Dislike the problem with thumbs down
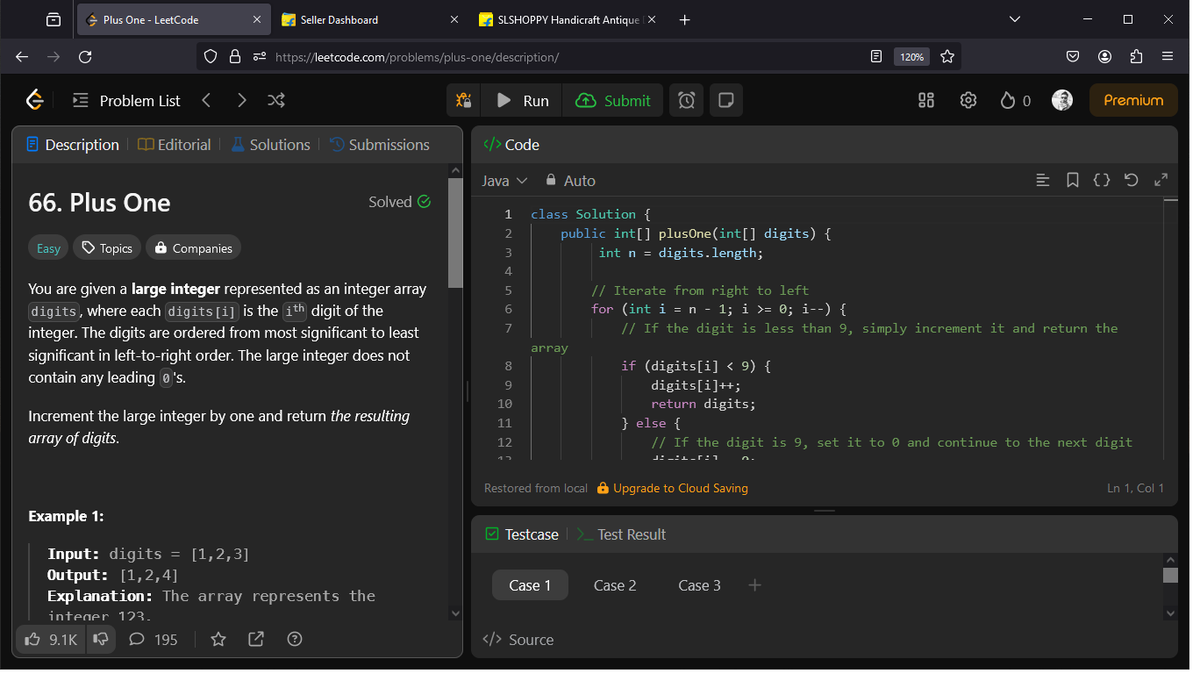Image resolution: width=1200 pixels, height=688 pixels. (x=100, y=639)
